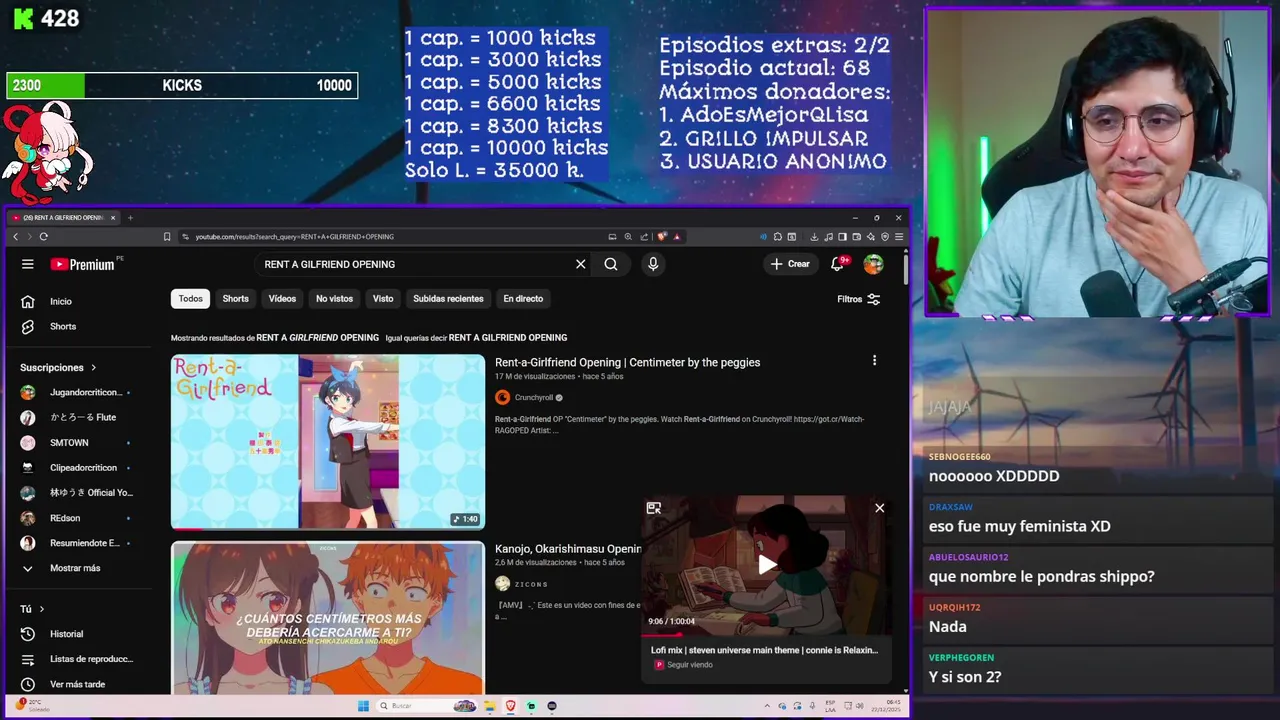Open a new browser tab

130,217
